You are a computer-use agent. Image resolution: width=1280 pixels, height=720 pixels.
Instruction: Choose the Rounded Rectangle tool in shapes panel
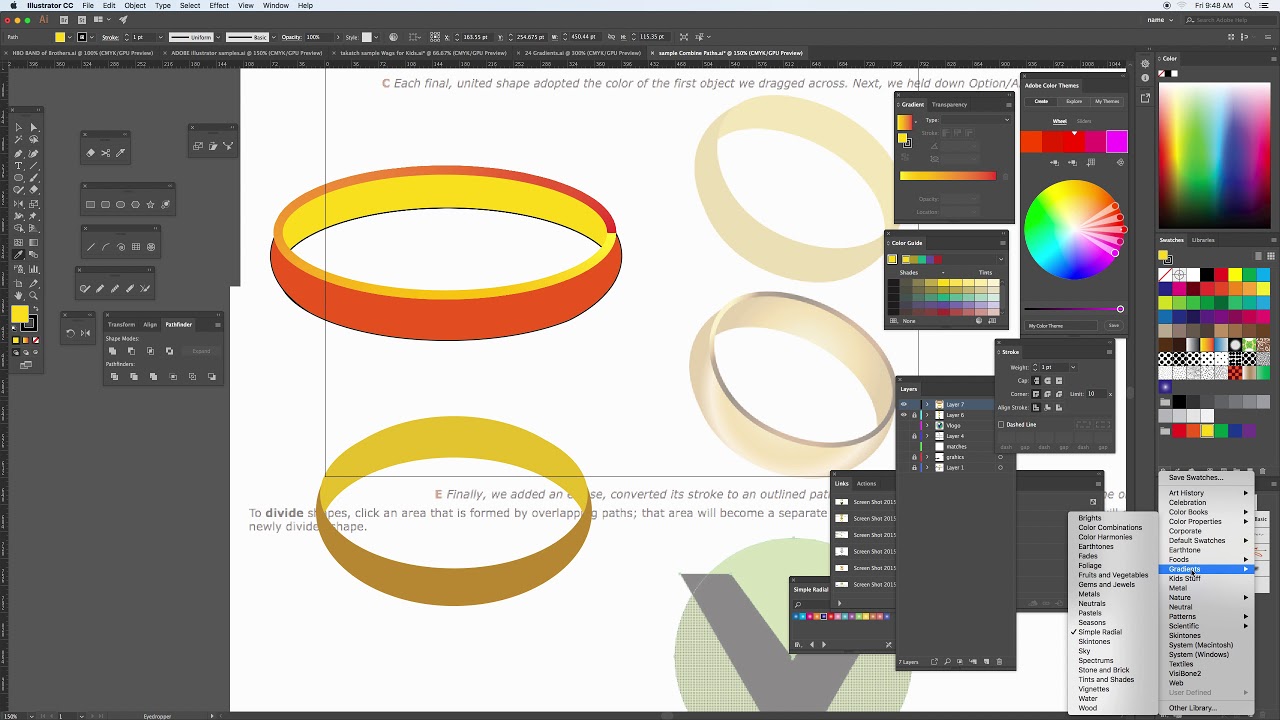click(x=106, y=205)
